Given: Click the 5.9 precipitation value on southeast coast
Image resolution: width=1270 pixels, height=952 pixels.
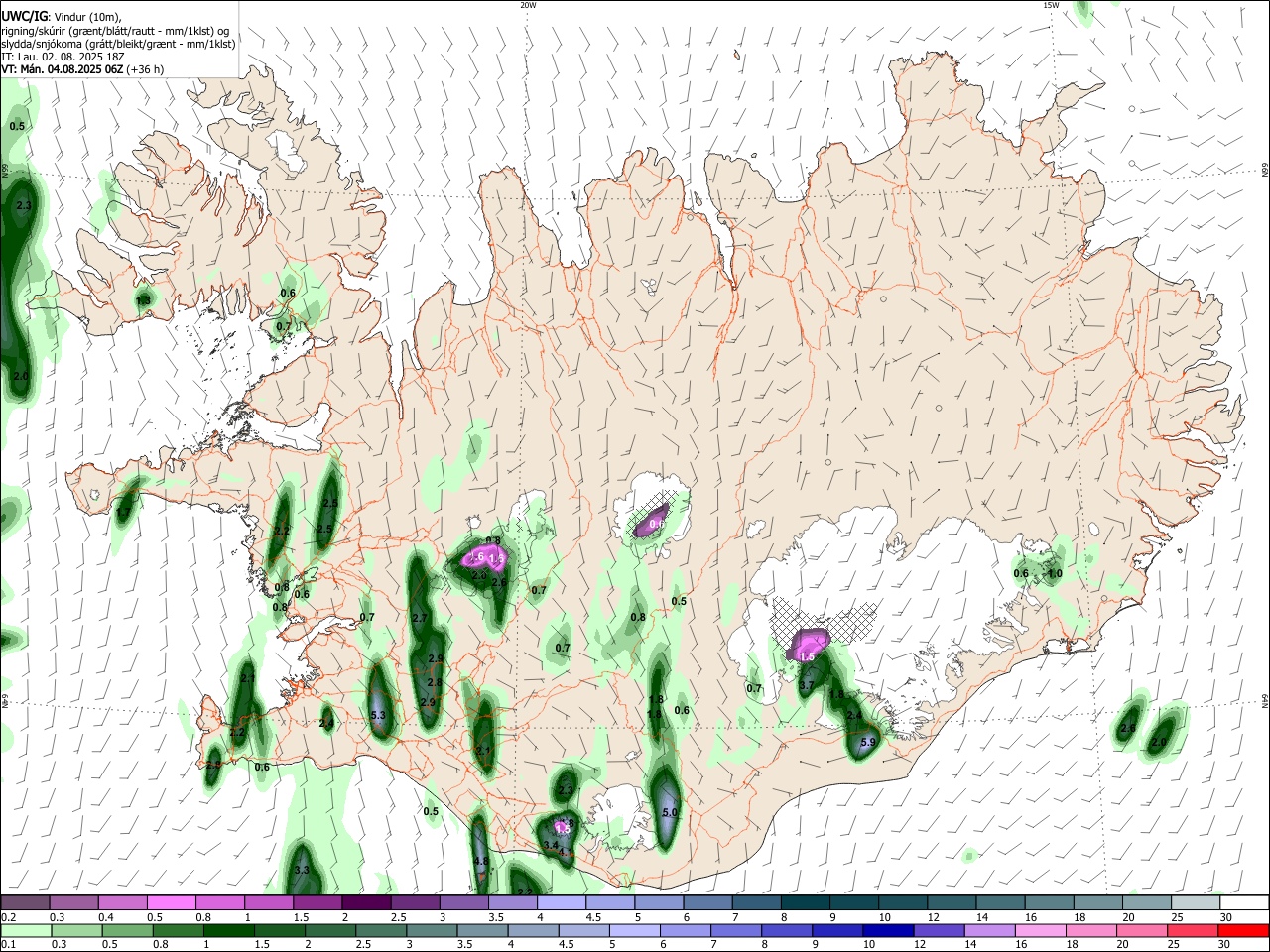Looking at the screenshot, I should (868, 742).
